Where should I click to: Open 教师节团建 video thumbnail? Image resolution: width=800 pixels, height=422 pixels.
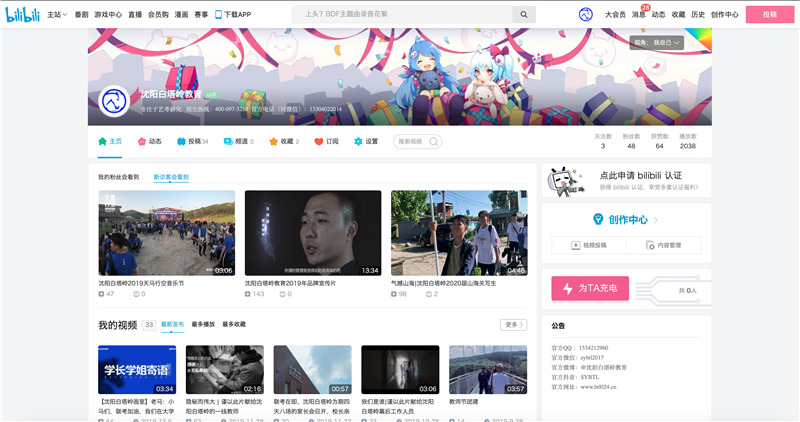click(488, 369)
